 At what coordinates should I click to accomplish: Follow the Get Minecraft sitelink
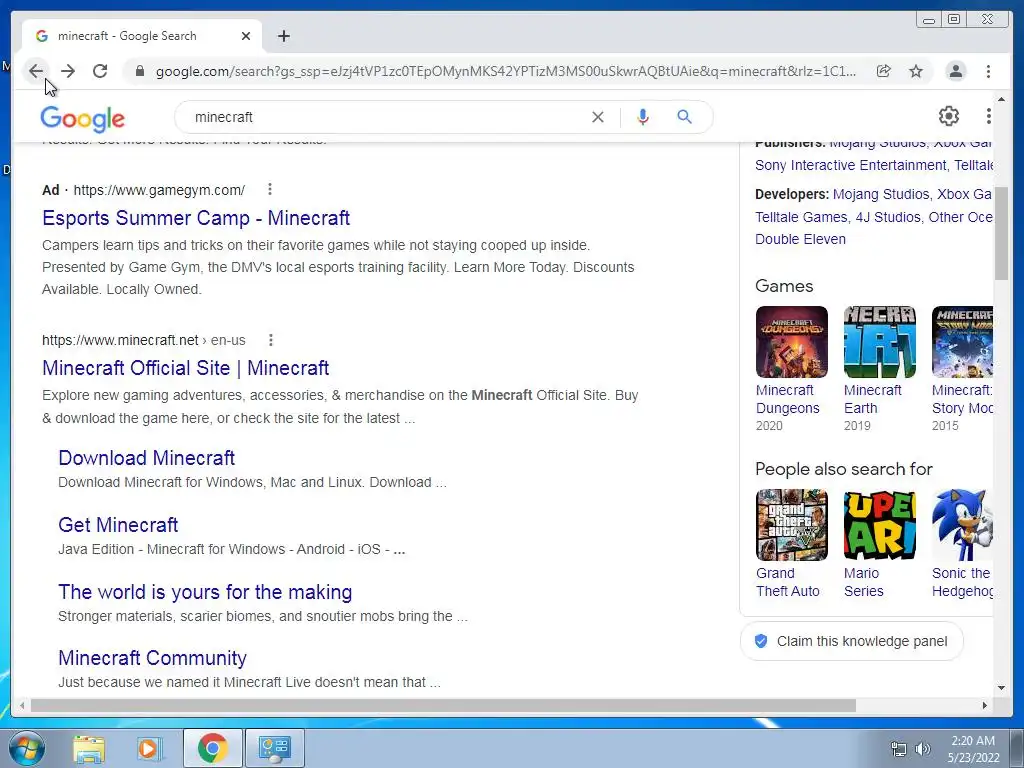point(118,524)
